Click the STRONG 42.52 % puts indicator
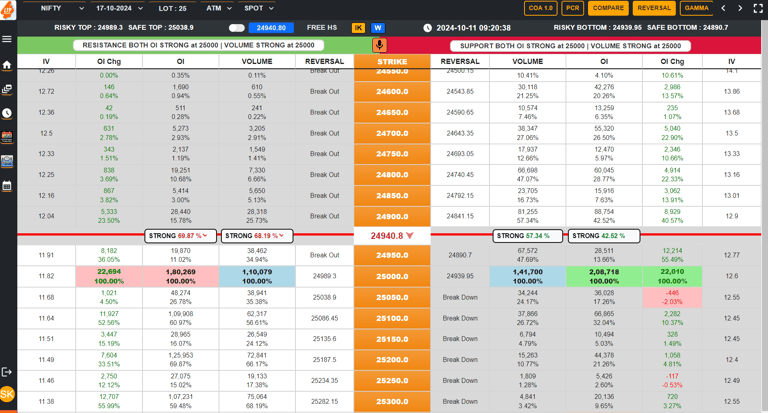 tap(604, 236)
